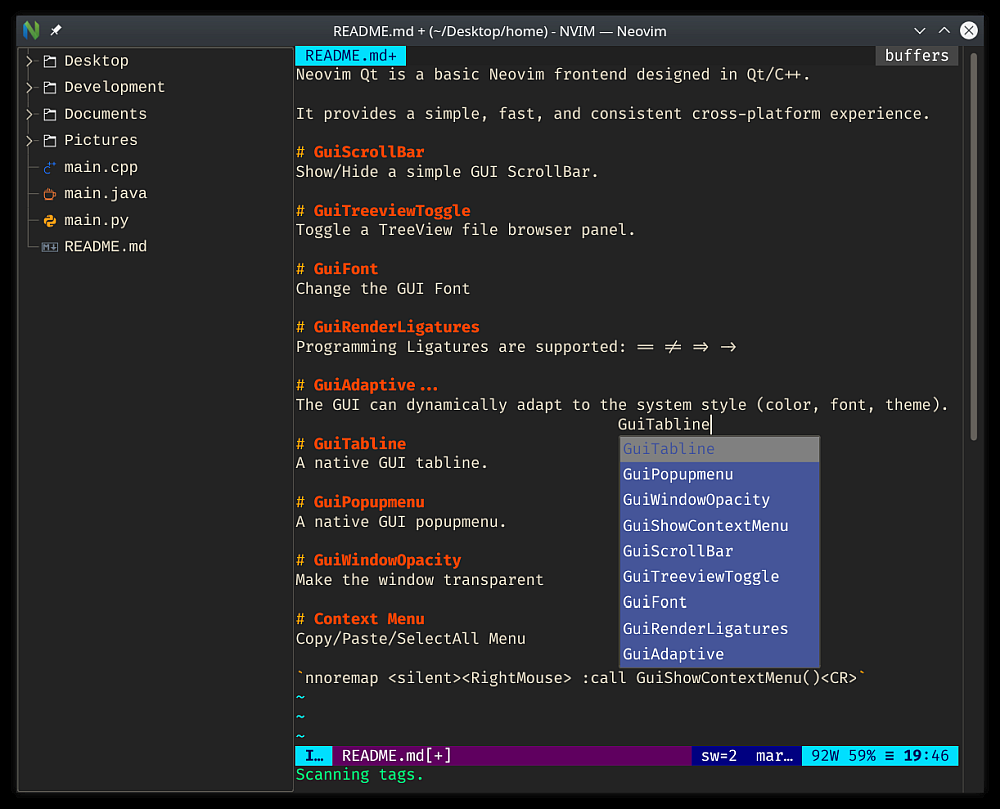This screenshot has height=809, width=1000.
Task: Select the Development folder label
Action: point(114,87)
